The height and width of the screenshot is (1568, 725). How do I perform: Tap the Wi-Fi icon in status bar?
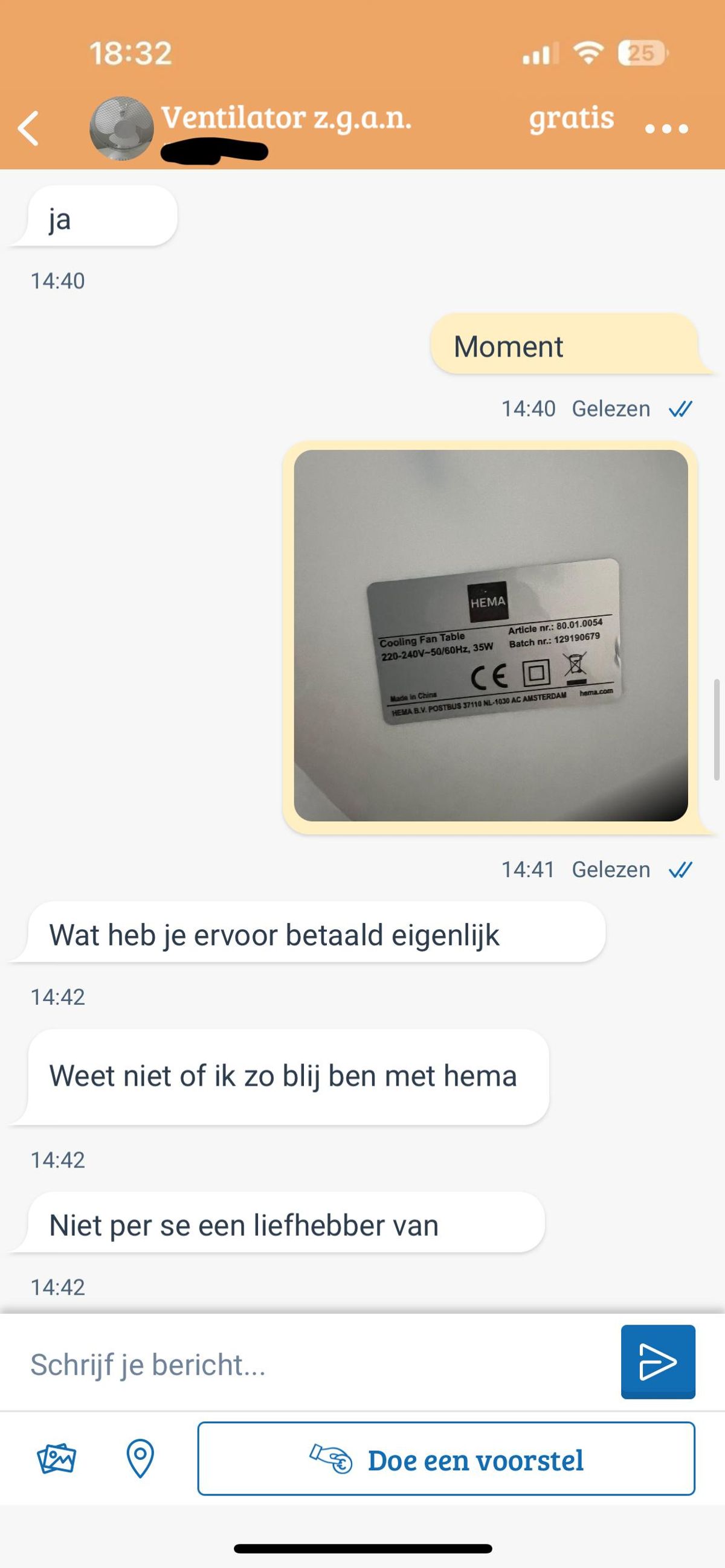[x=588, y=54]
